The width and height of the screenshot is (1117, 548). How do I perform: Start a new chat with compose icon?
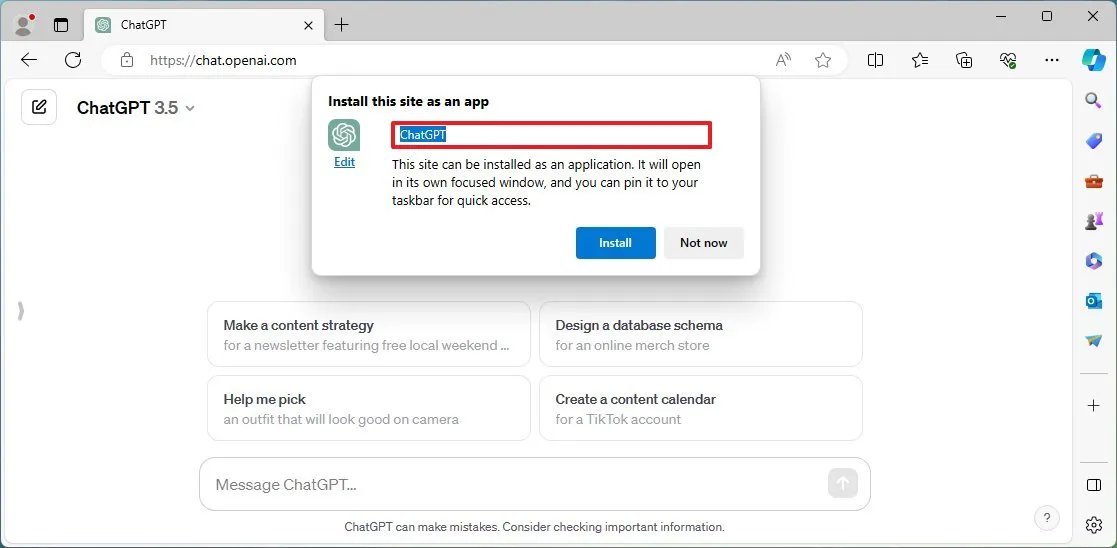click(39, 108)
